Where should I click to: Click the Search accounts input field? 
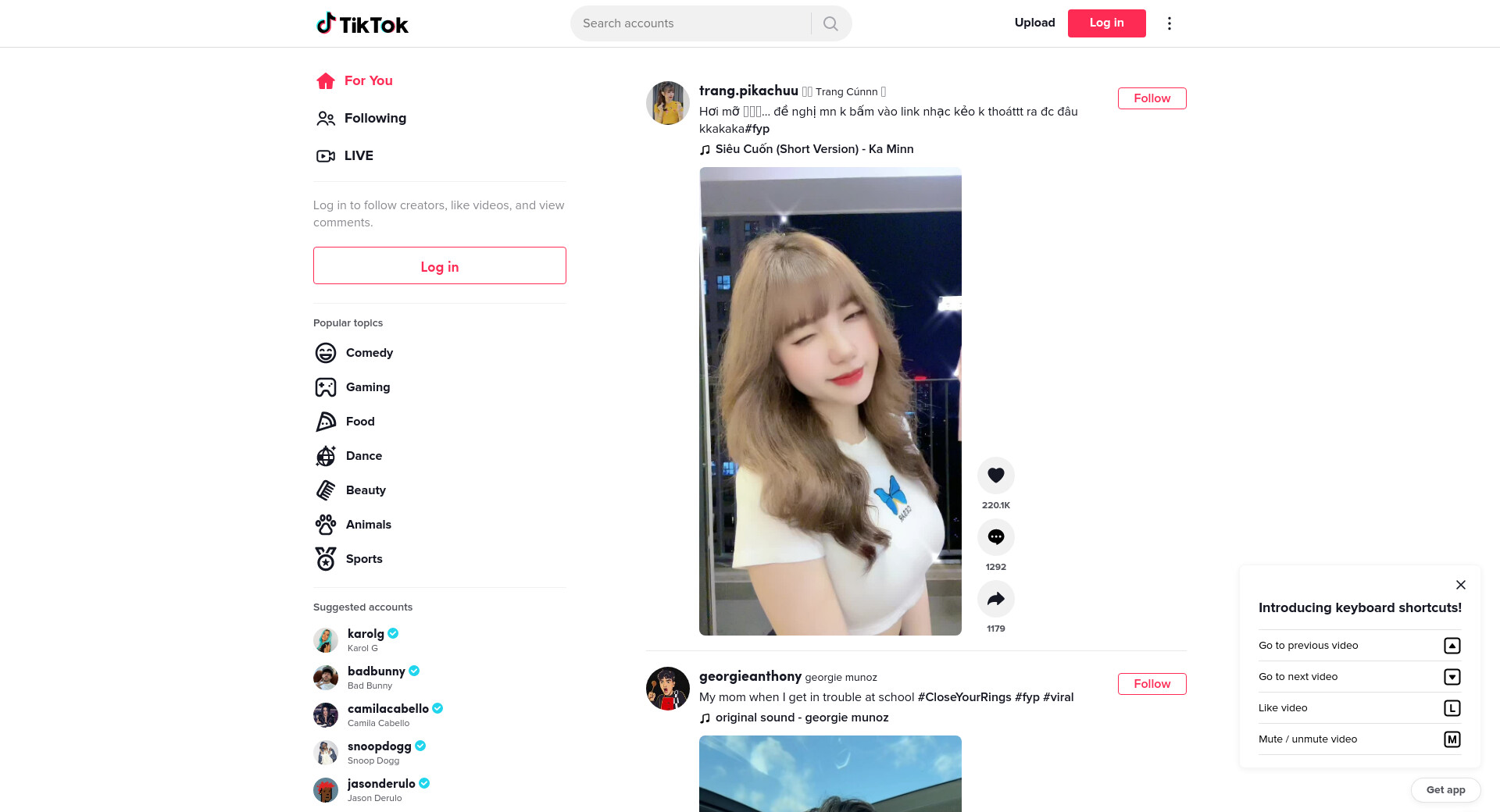(691, 23)
